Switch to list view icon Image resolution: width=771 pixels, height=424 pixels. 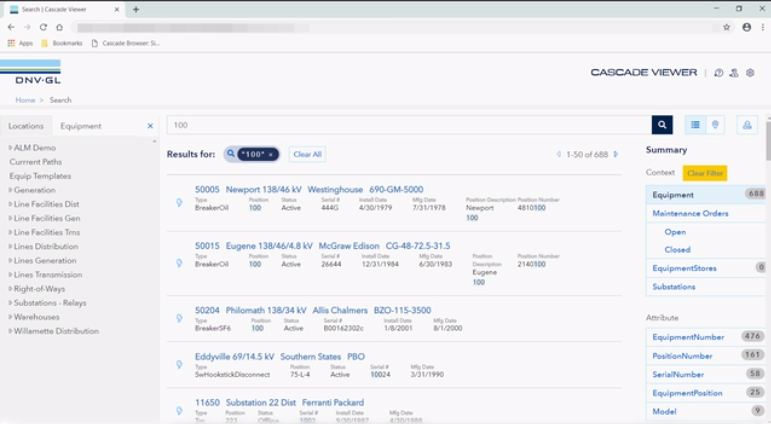[x=695, y=125]
